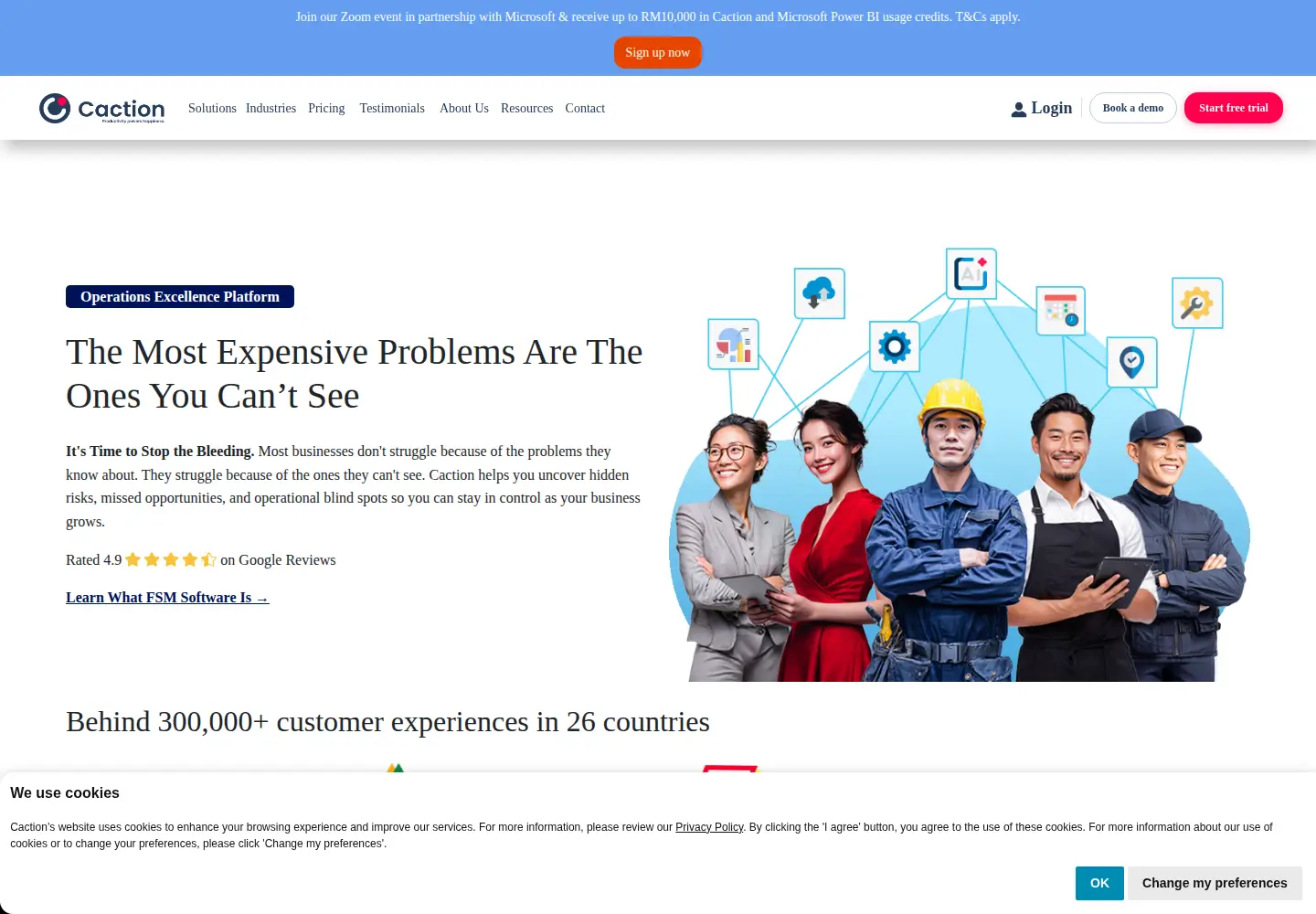Open the Resources menu
This screenshot has height=914, width=1316.
526,108
